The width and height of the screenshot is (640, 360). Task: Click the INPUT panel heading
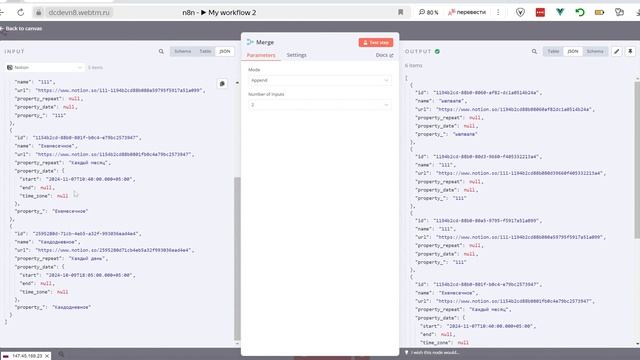15,51
